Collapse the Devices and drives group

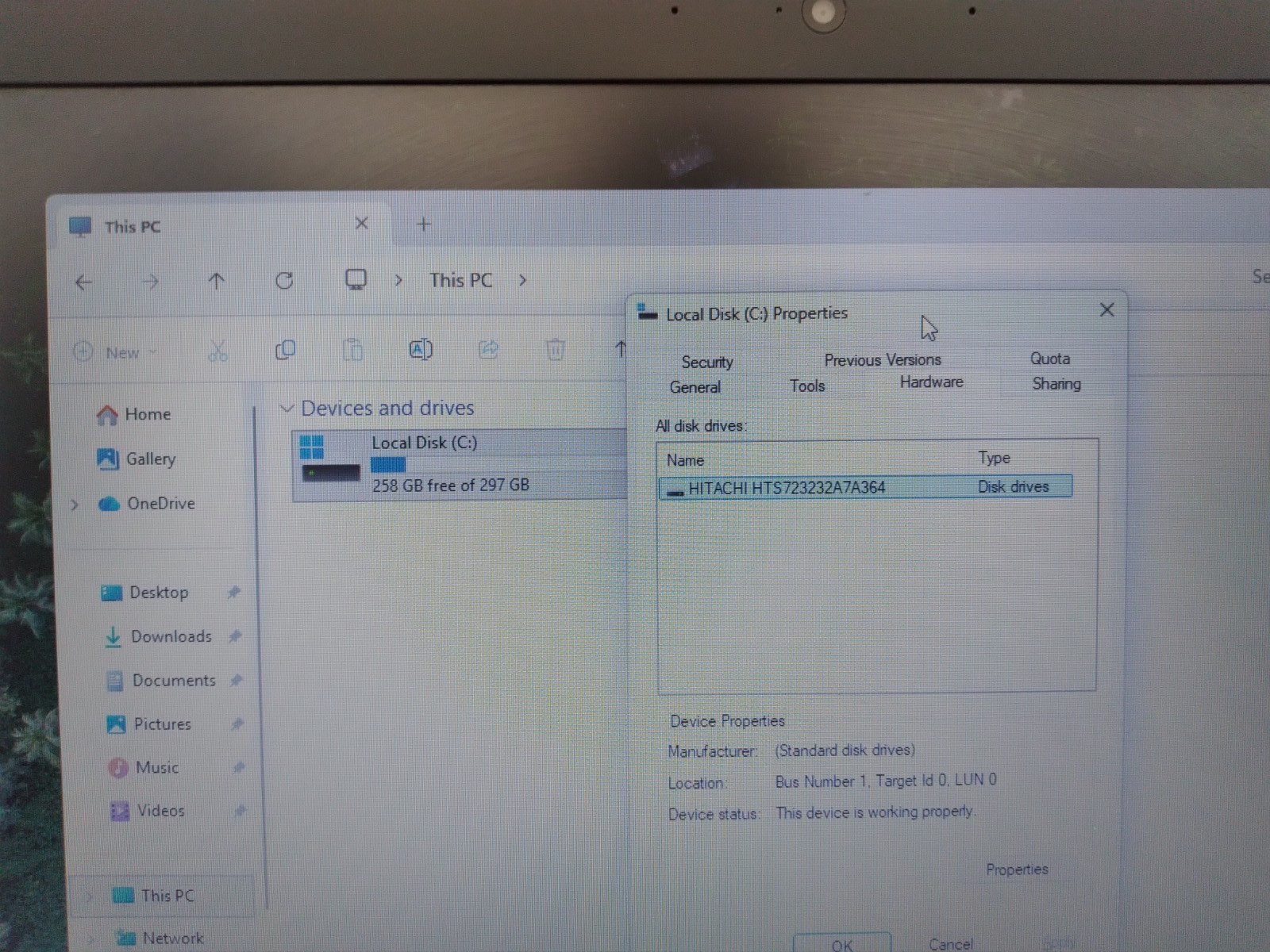(x=287, y=409)
